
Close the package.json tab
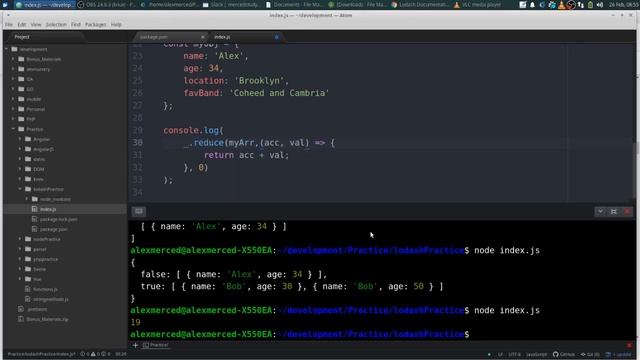pyautogui.click(x=203, y=37)
